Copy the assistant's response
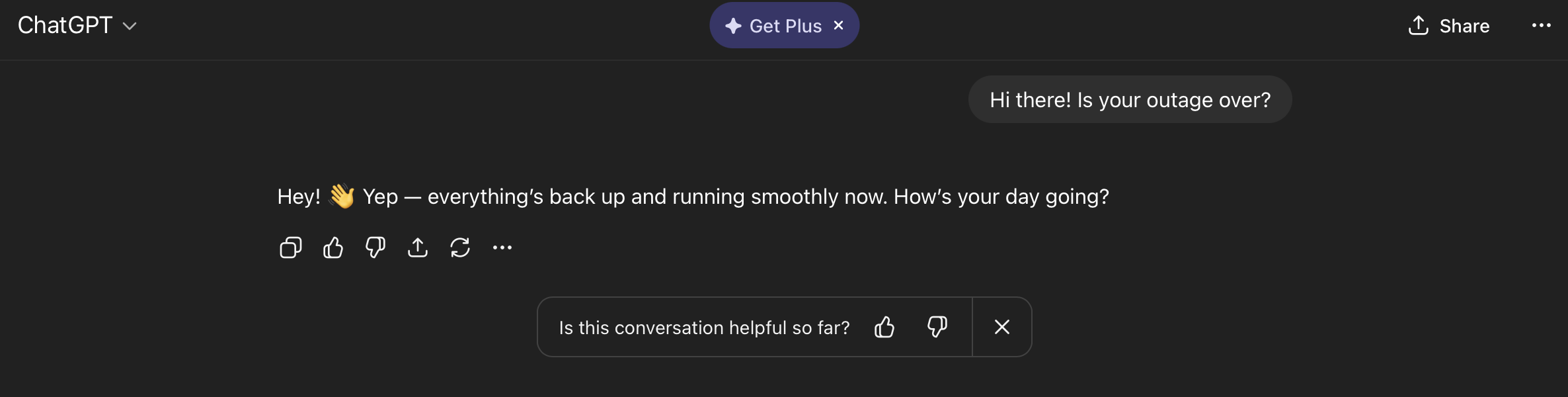The image size is (1568, 397). 291,247
